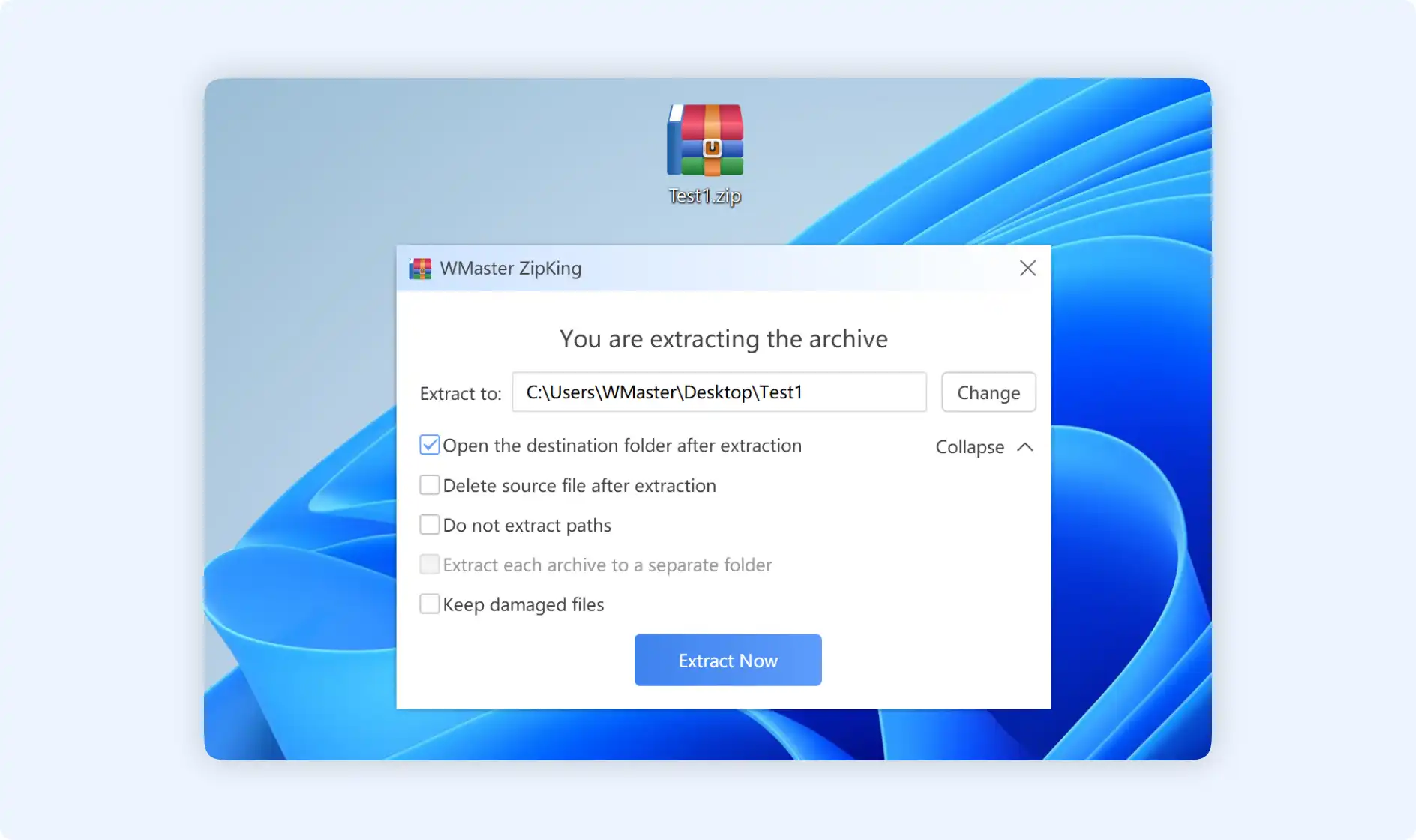Image resolution: width=1416 pixels, height=840 pixels.
Task: Enable Delete source file after extraction
Action: point(429,484)
